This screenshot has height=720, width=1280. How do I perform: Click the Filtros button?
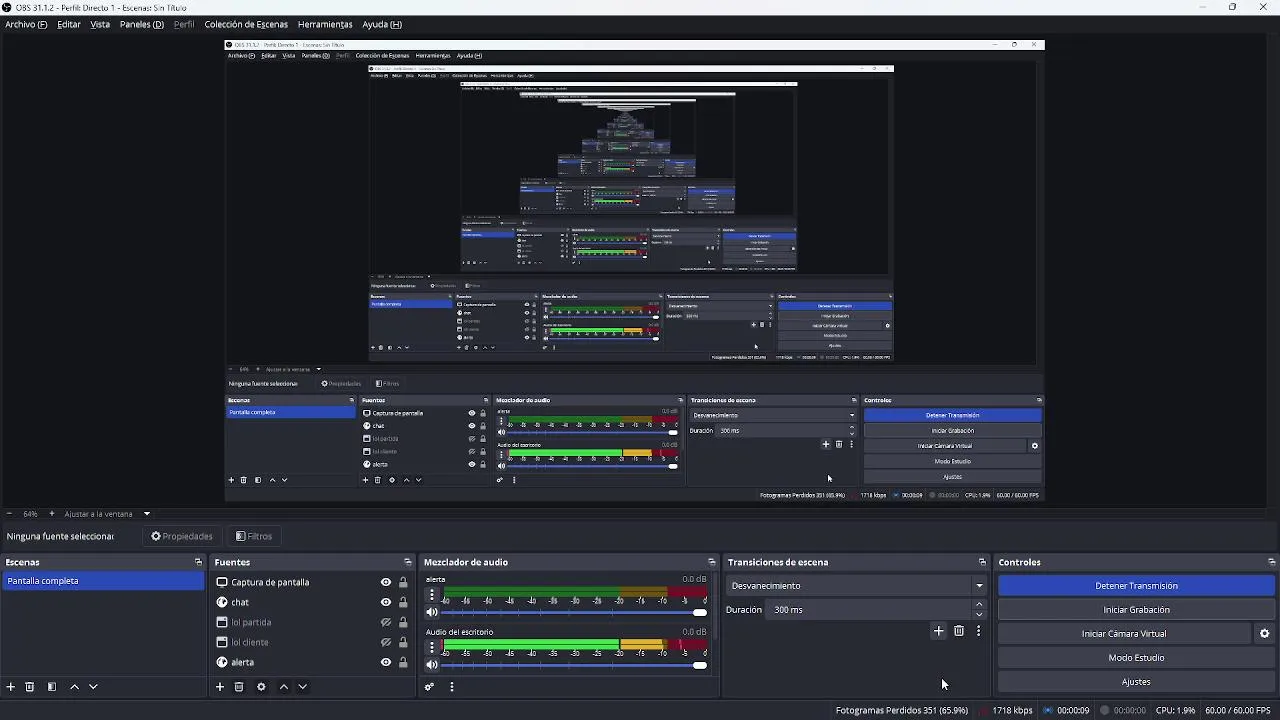tap(254, 536)
